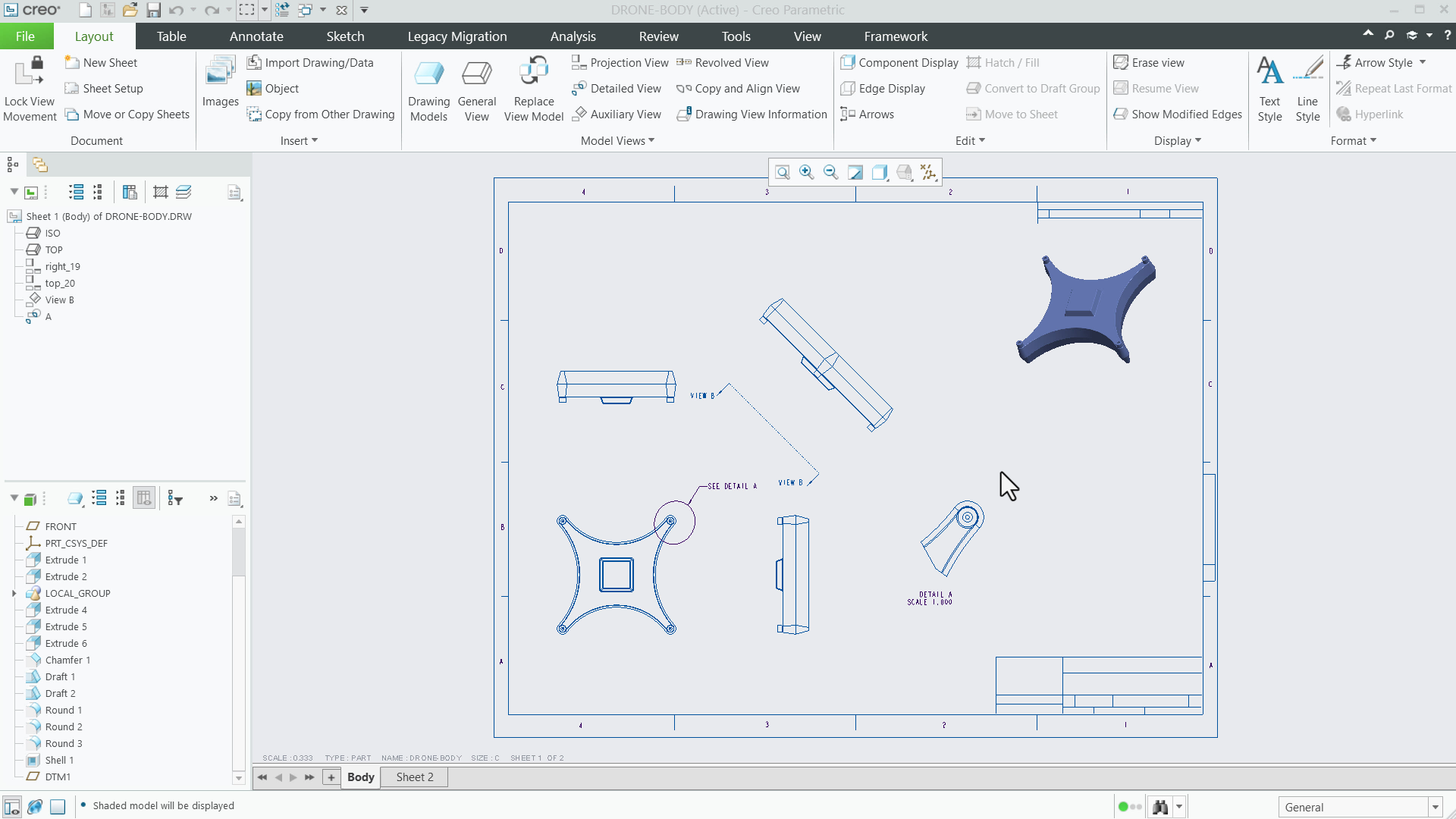Image resolution: width=1456 pixels, height=819 pixels.
Task: Select the Component Display tool
Action: [898, 62]
